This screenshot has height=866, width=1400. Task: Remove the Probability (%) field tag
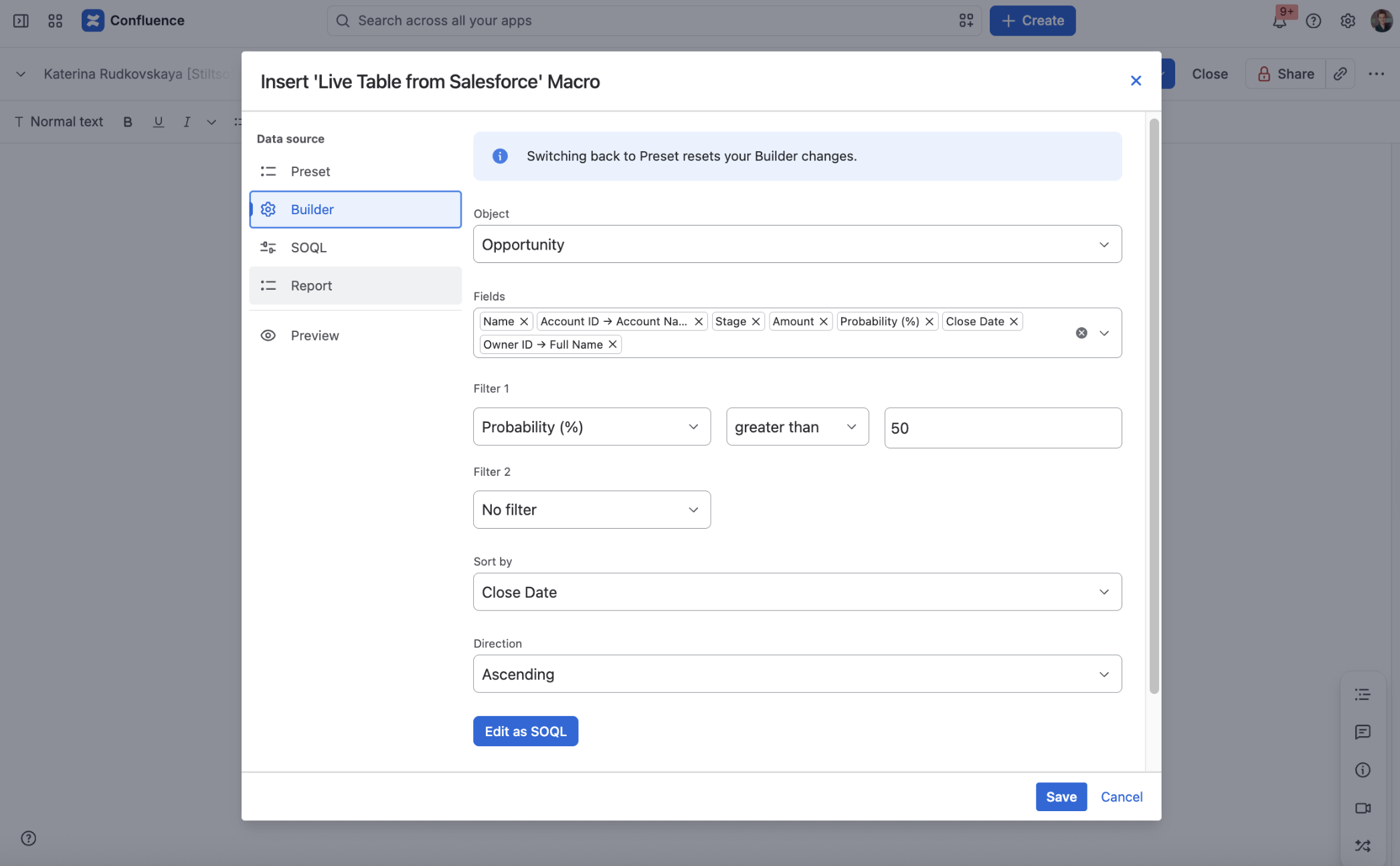(929, 322)
